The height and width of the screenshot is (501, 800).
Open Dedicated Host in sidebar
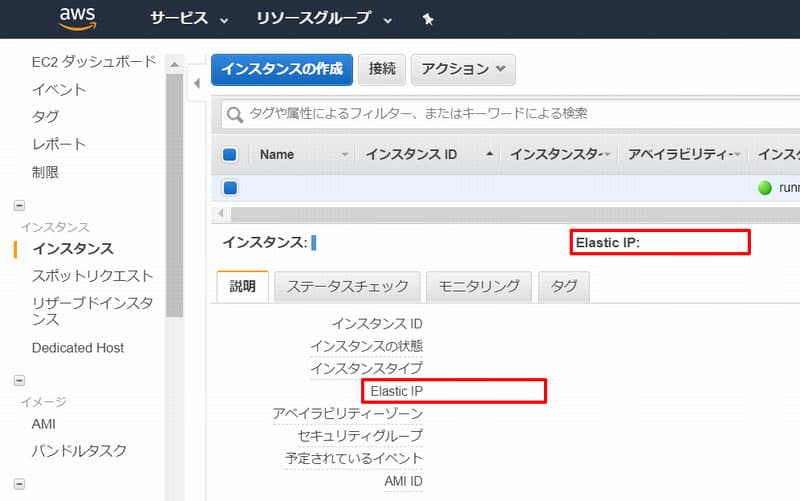(78, 348)
